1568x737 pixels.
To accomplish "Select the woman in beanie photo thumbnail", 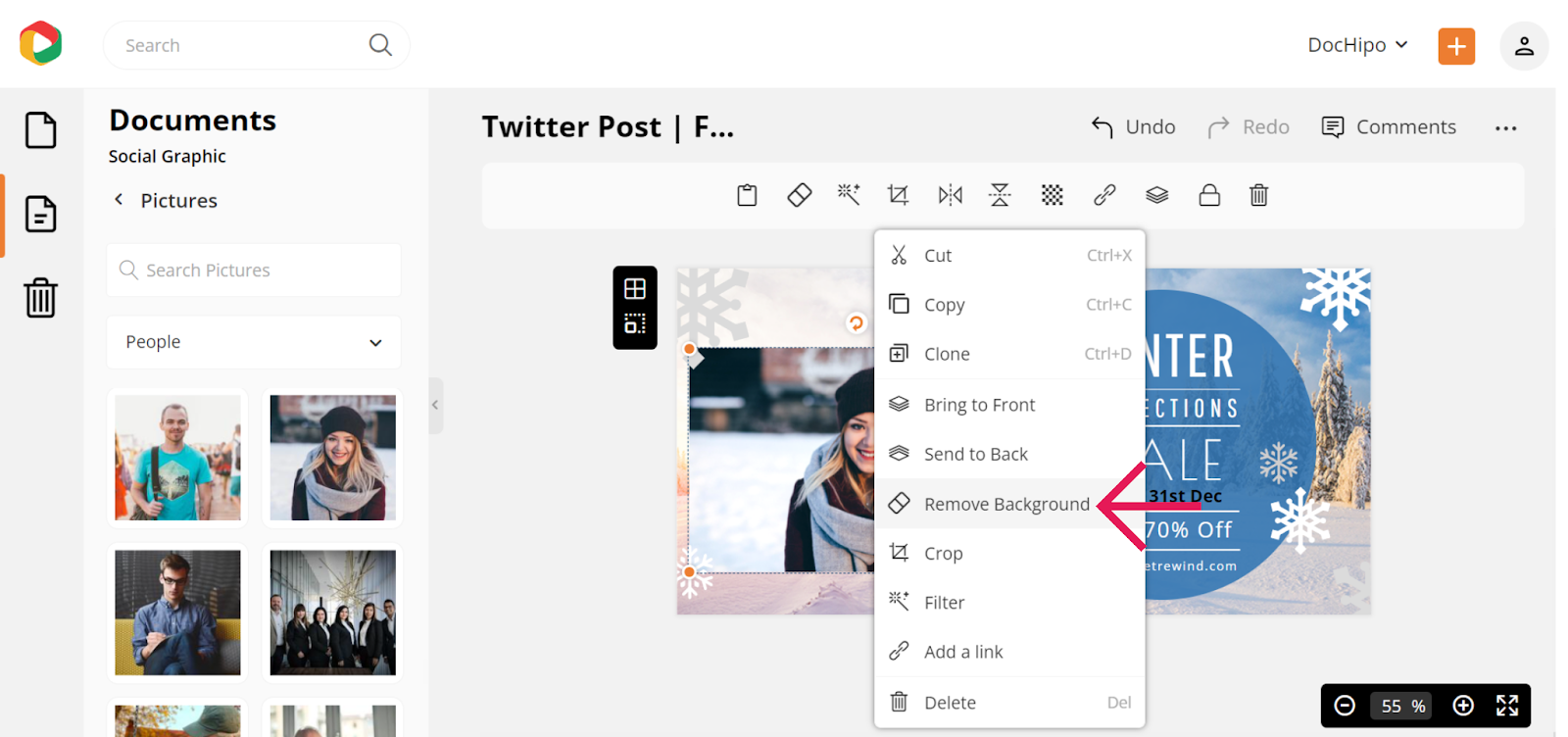I will click(333, 458).
